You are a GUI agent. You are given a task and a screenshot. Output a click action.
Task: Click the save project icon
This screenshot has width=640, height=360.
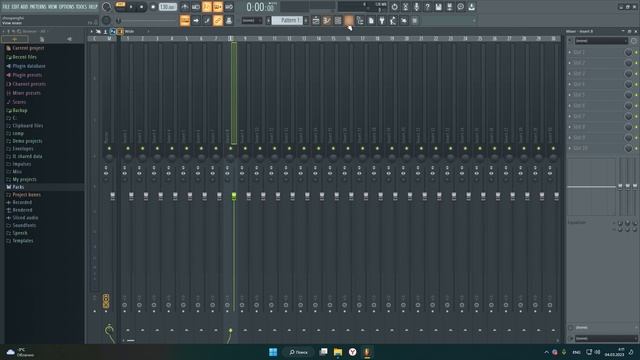pos(438,7)
